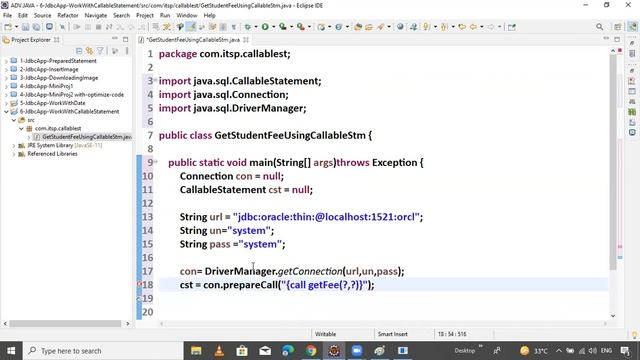This screenshot has height=360, width=640.
Task: Open the Window menu
Action: pos(187,16)
